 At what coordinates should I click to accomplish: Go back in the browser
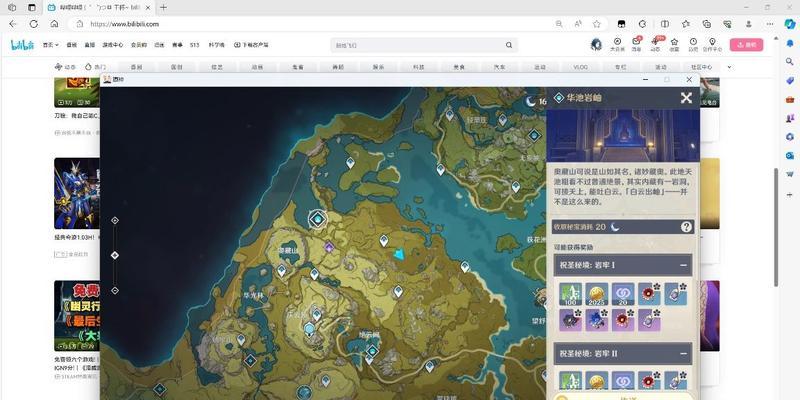pos(13,24)
